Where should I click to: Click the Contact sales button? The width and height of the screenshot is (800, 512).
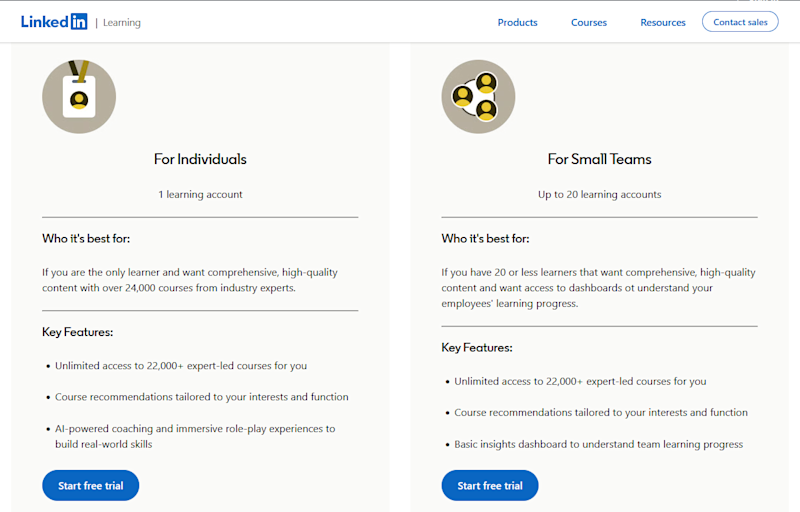pos(740,22)
